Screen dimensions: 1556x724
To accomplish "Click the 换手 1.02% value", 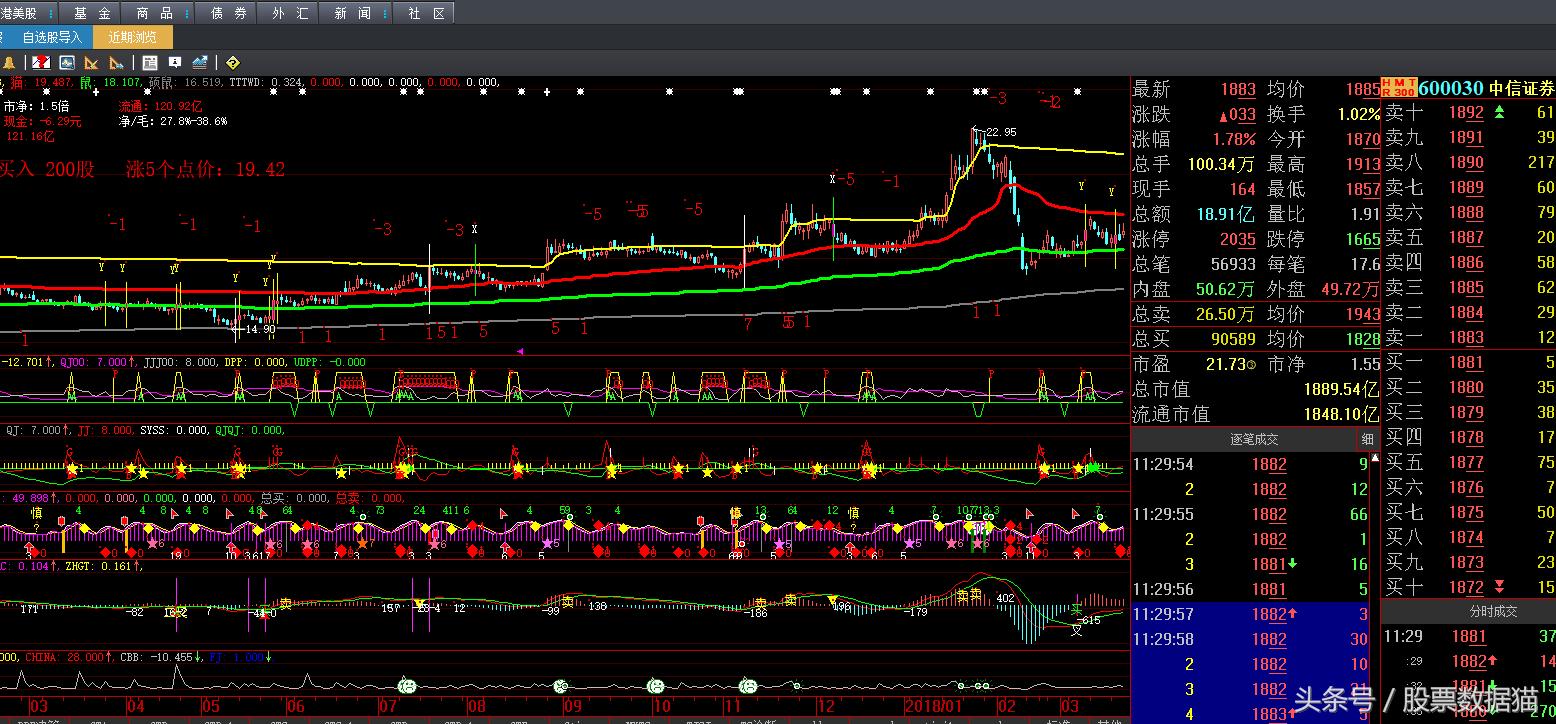I will click(1358, 115).
